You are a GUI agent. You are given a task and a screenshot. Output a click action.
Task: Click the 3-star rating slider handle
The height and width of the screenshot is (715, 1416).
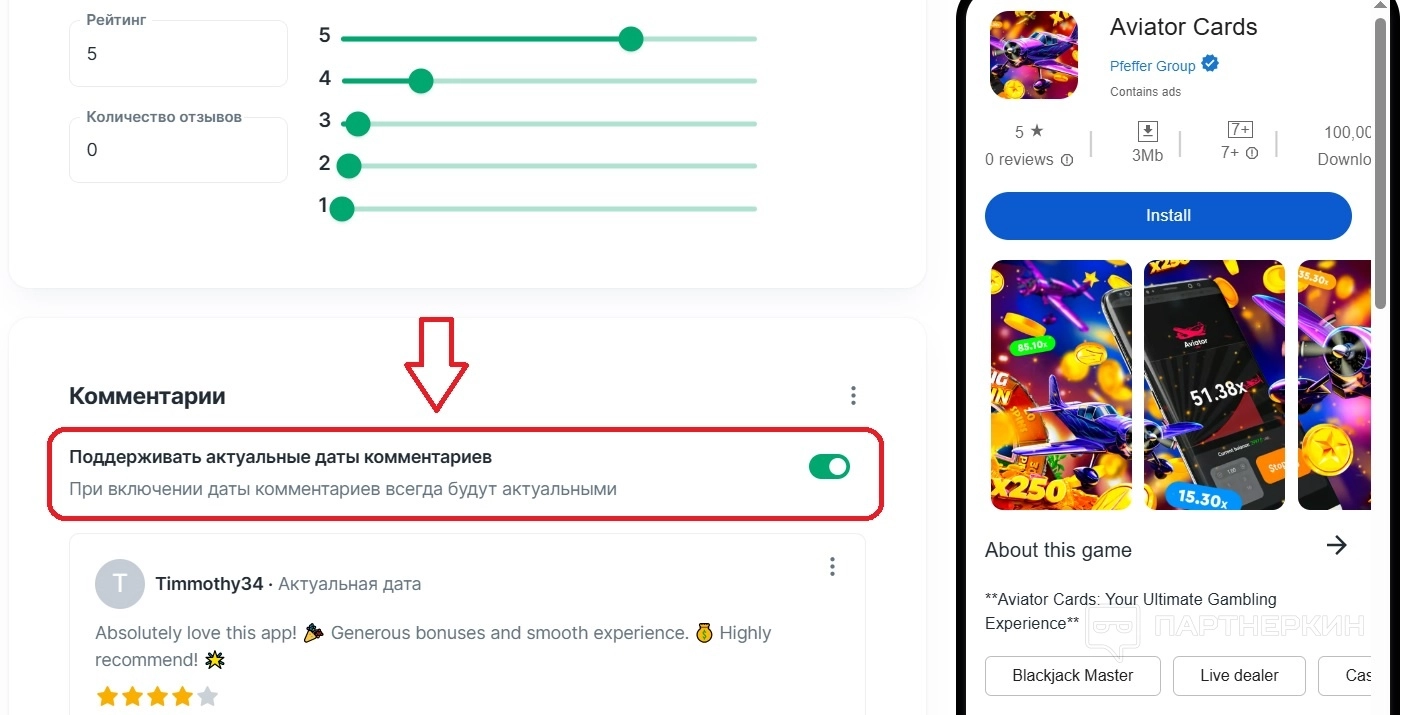coord(357,124)
